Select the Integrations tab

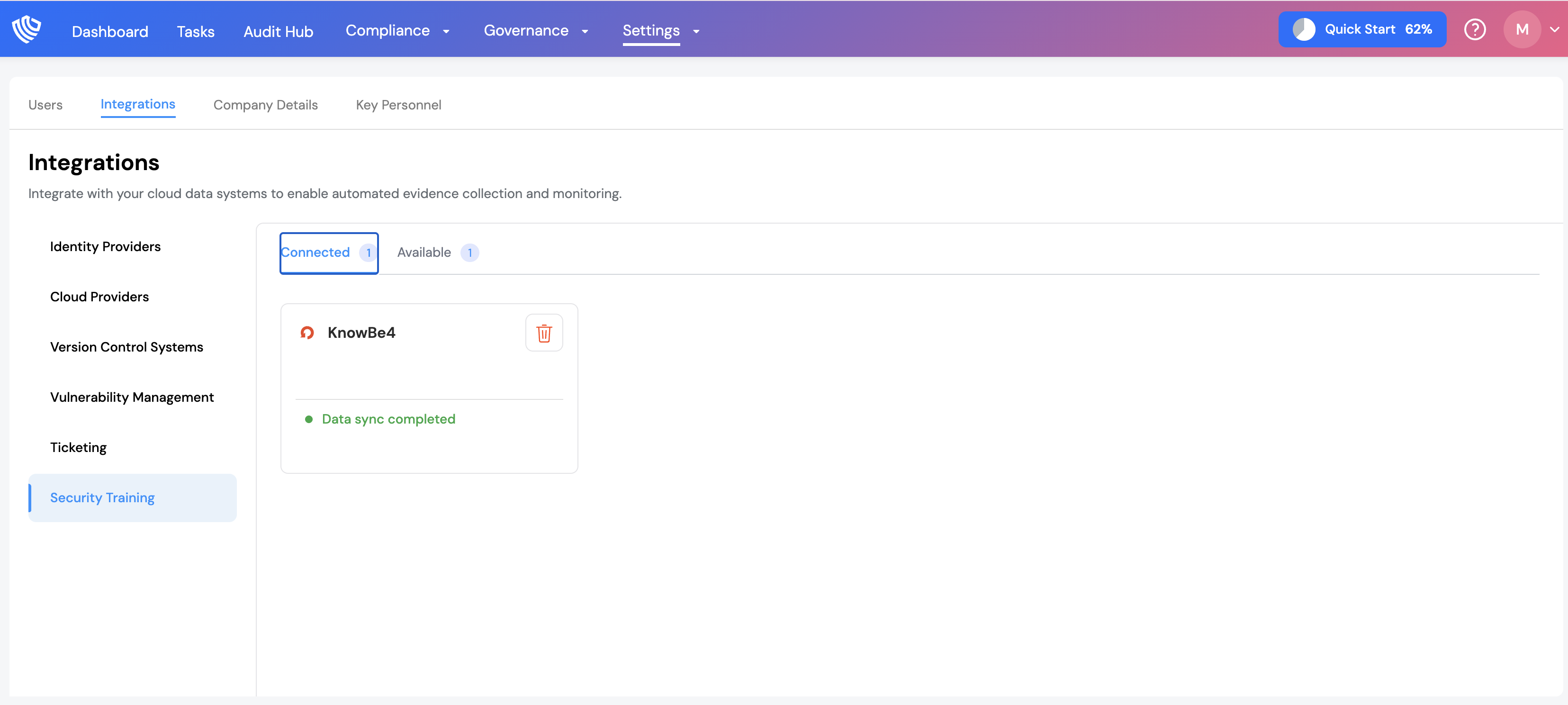pos(138,104)
